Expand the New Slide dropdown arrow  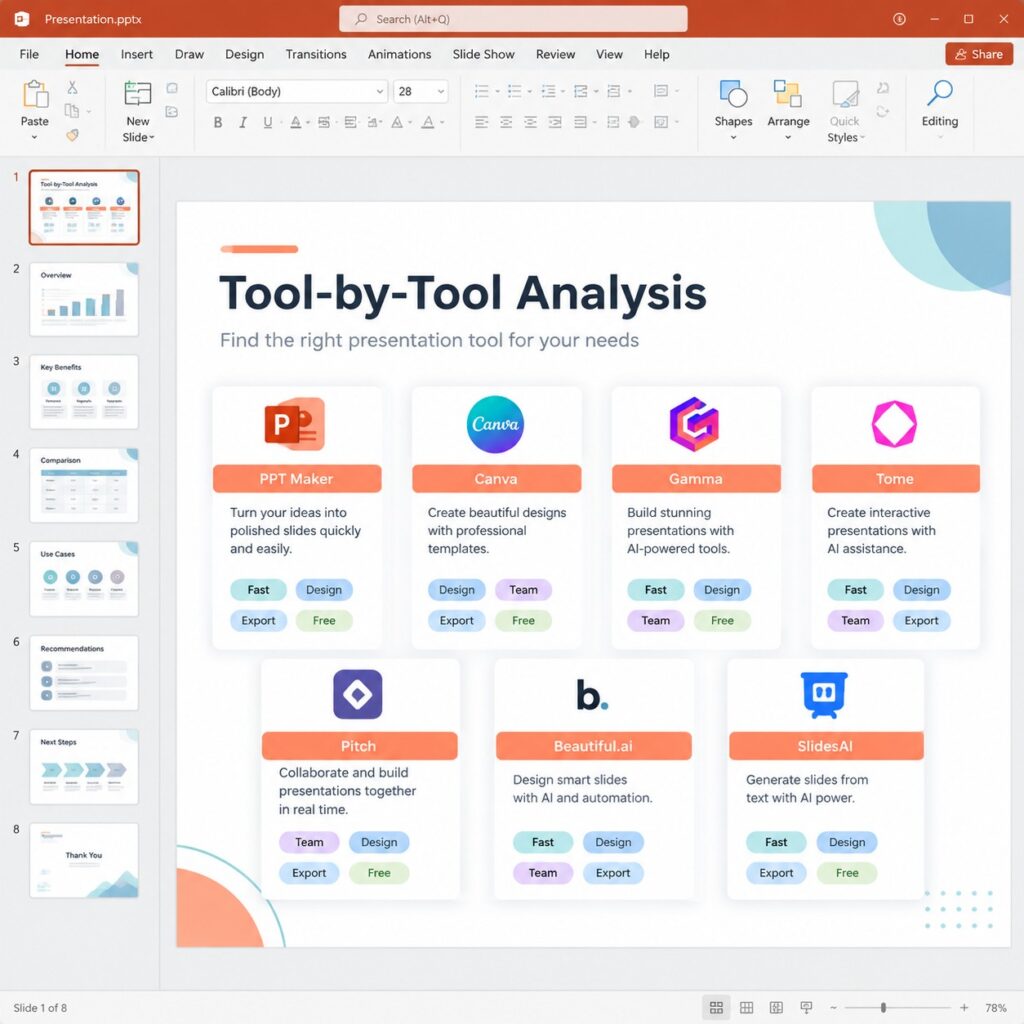152,137
